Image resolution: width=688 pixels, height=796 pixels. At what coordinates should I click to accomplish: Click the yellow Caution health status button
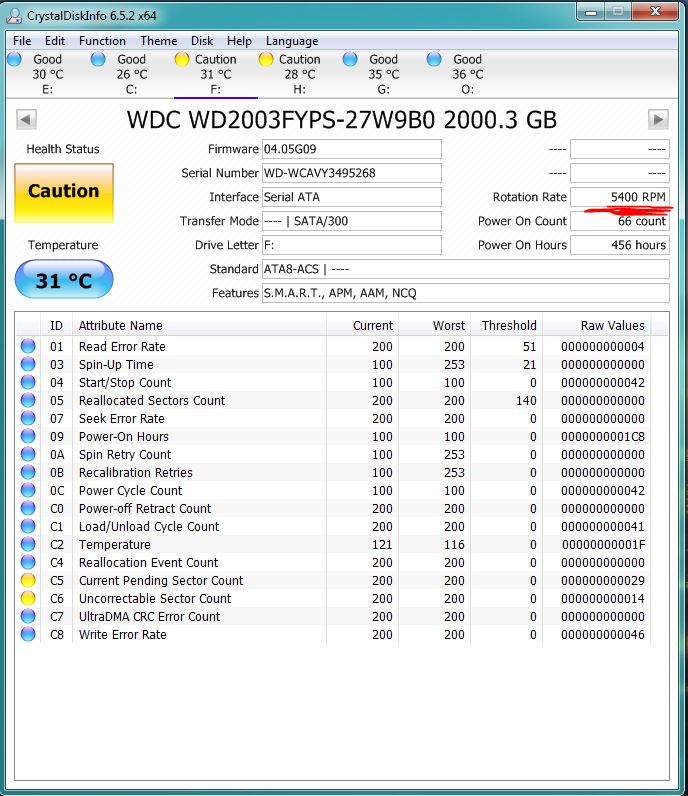click(64, 192)
